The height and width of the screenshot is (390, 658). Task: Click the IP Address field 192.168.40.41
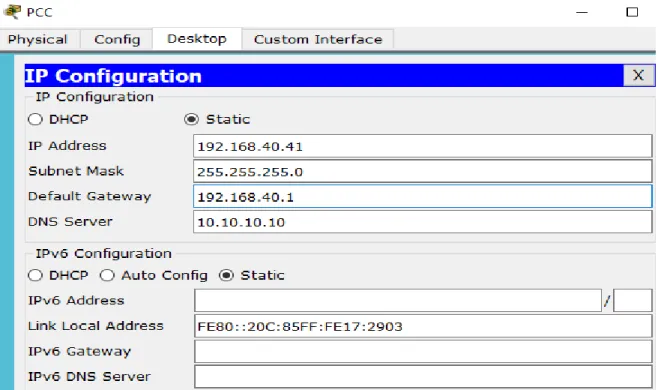coord(423,146)
